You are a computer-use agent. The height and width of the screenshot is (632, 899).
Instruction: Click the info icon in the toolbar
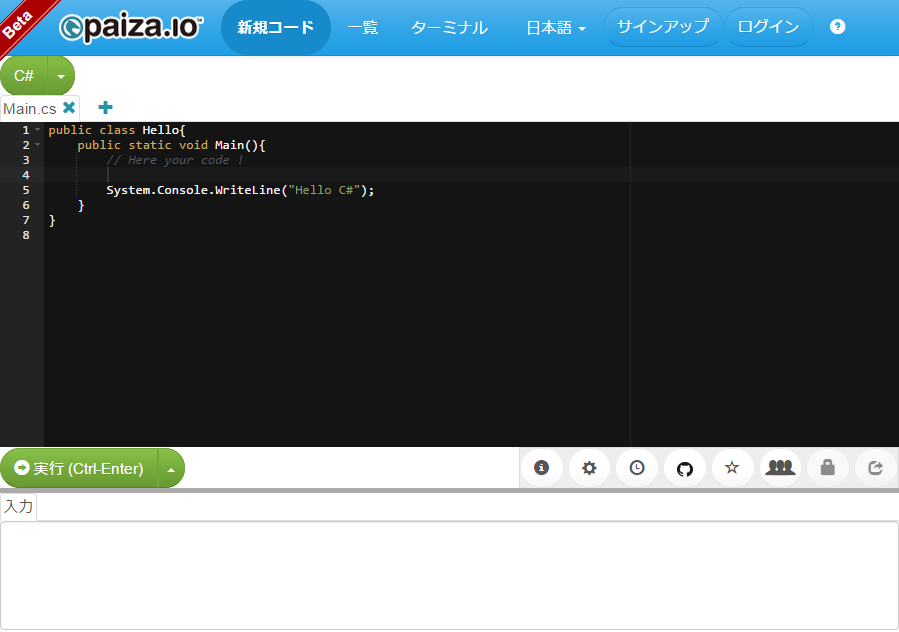pos(541,468)
